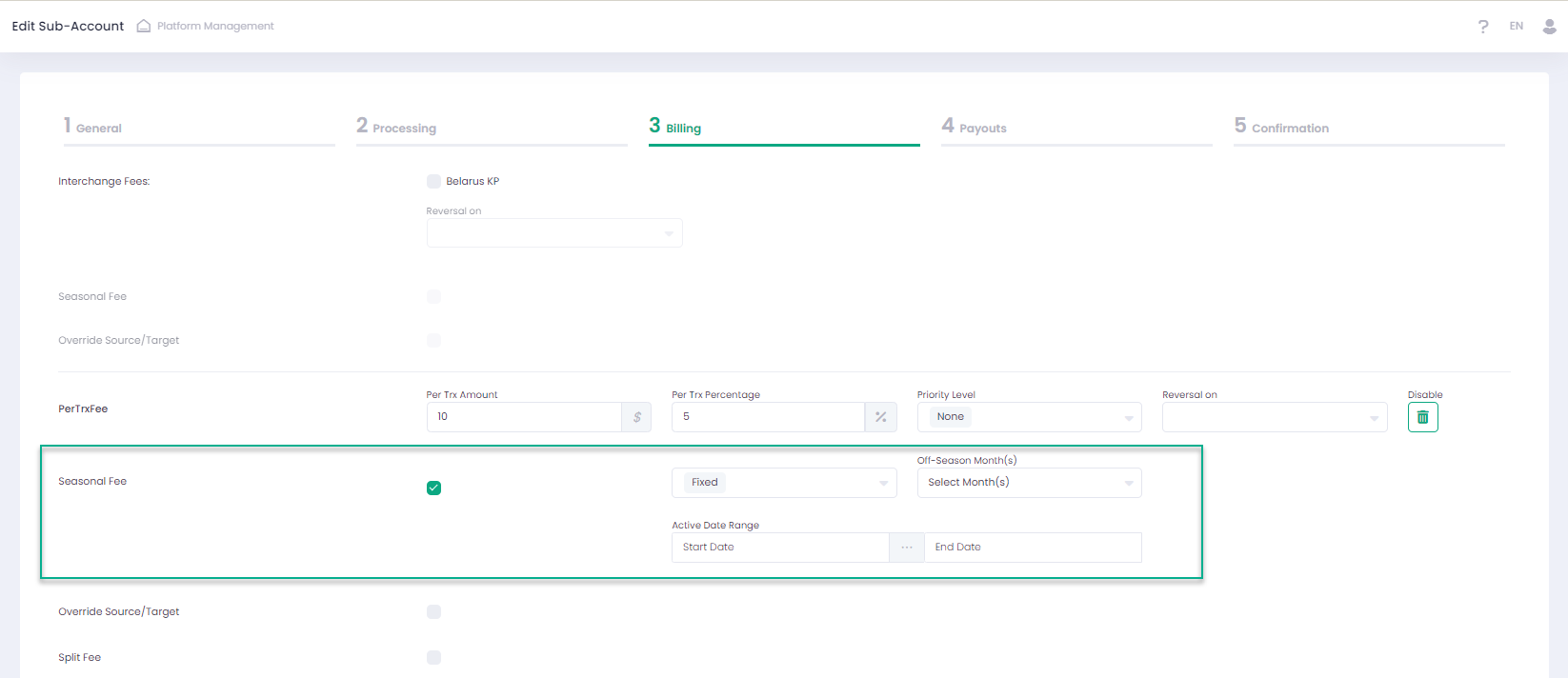Toggle the Split Fee checkbox
The image size is (1568, 678).
pos(433,657)
